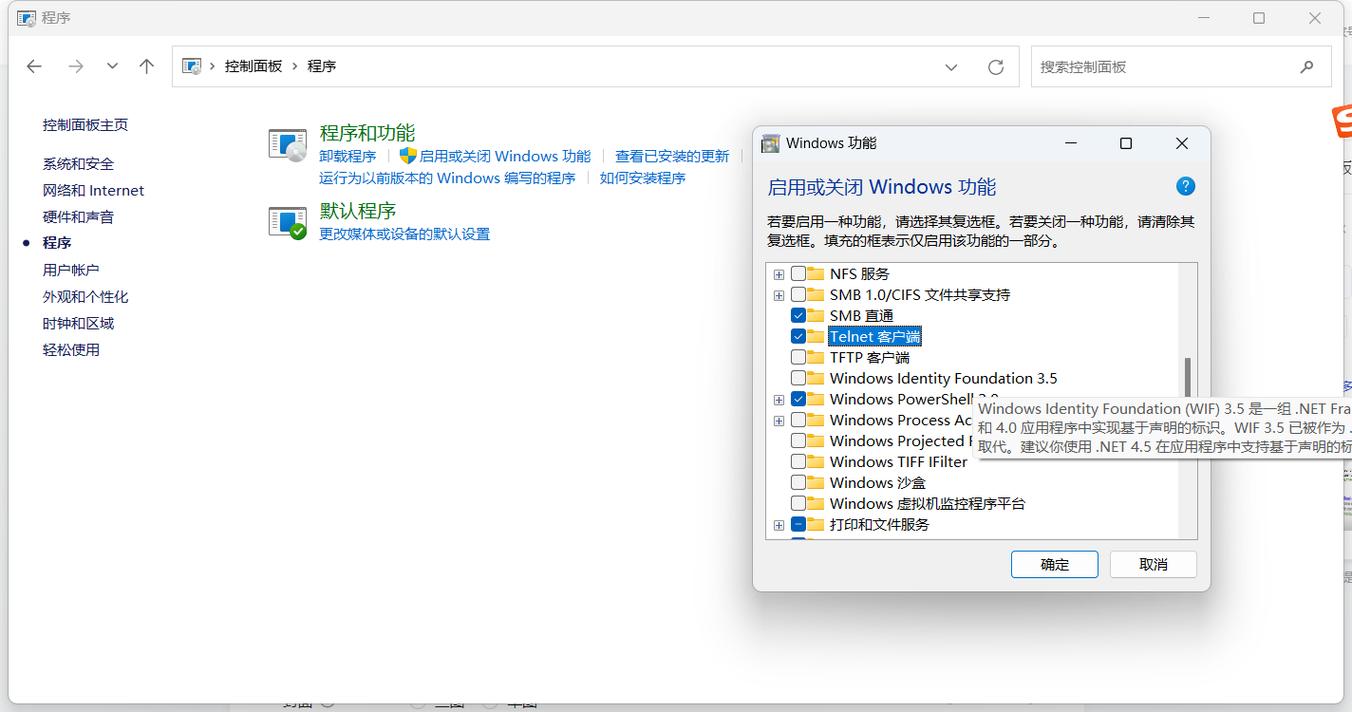Open 控制面板主页 in the sidebar
Screen dimensions: 1352x712
(85, 125)
